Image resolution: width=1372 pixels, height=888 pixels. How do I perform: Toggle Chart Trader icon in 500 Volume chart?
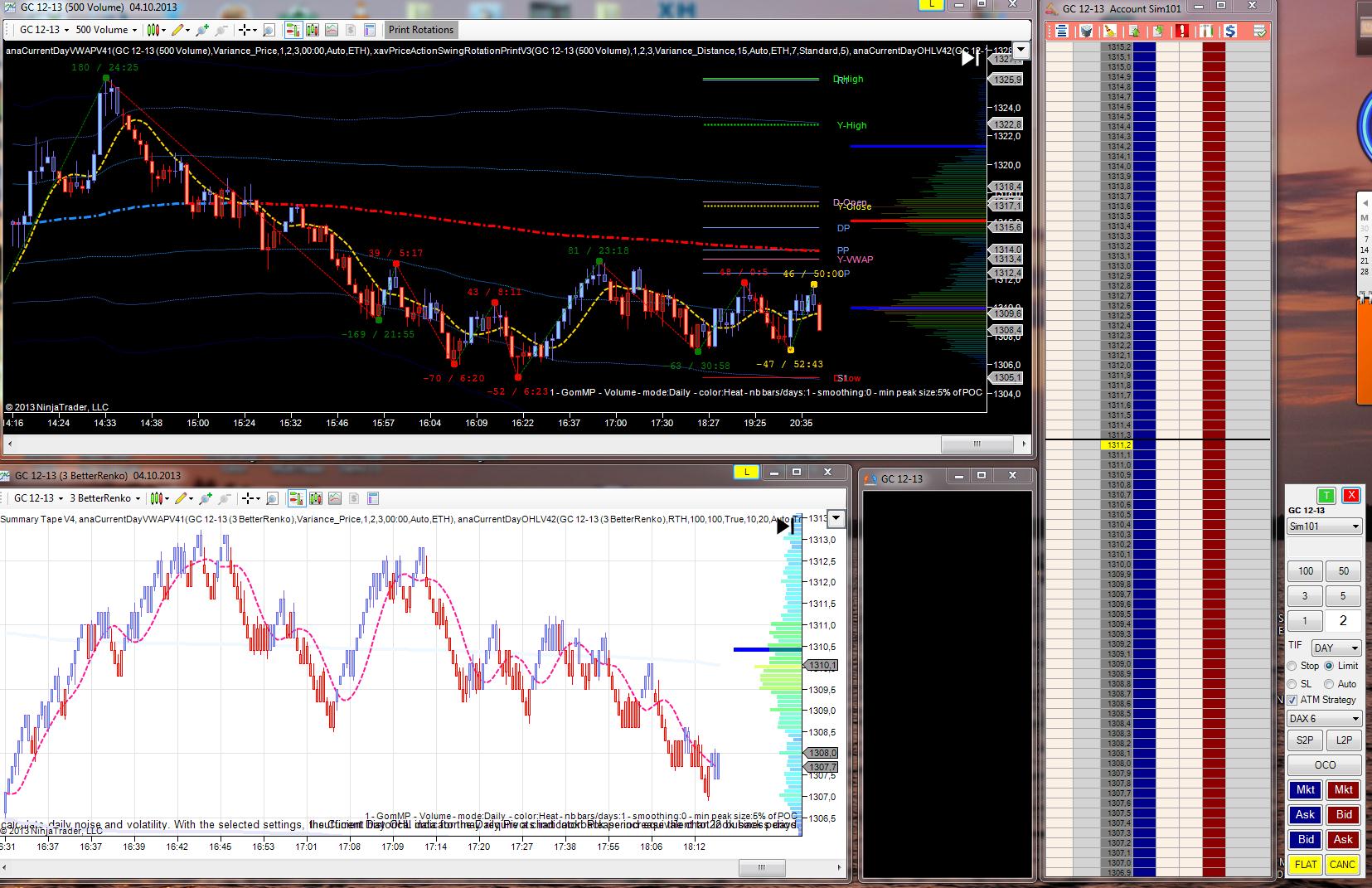click(293, 30)
